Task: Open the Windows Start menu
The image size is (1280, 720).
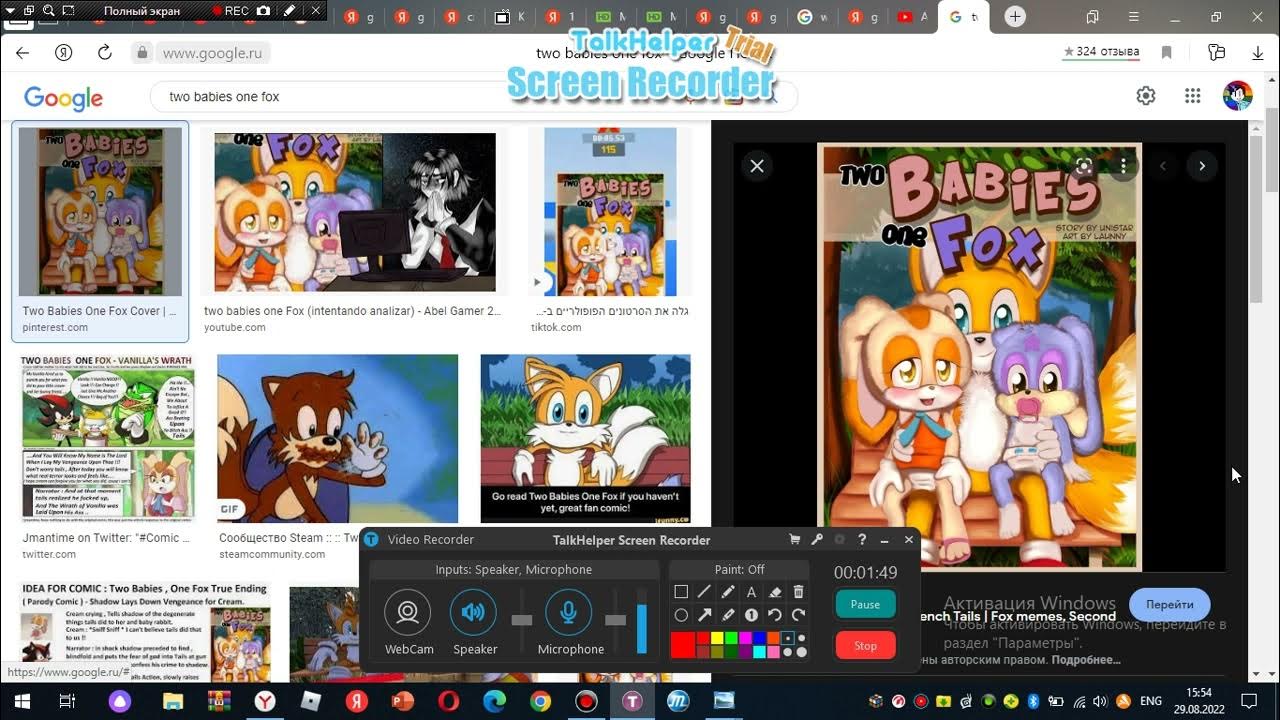Action: click(21, 701)
